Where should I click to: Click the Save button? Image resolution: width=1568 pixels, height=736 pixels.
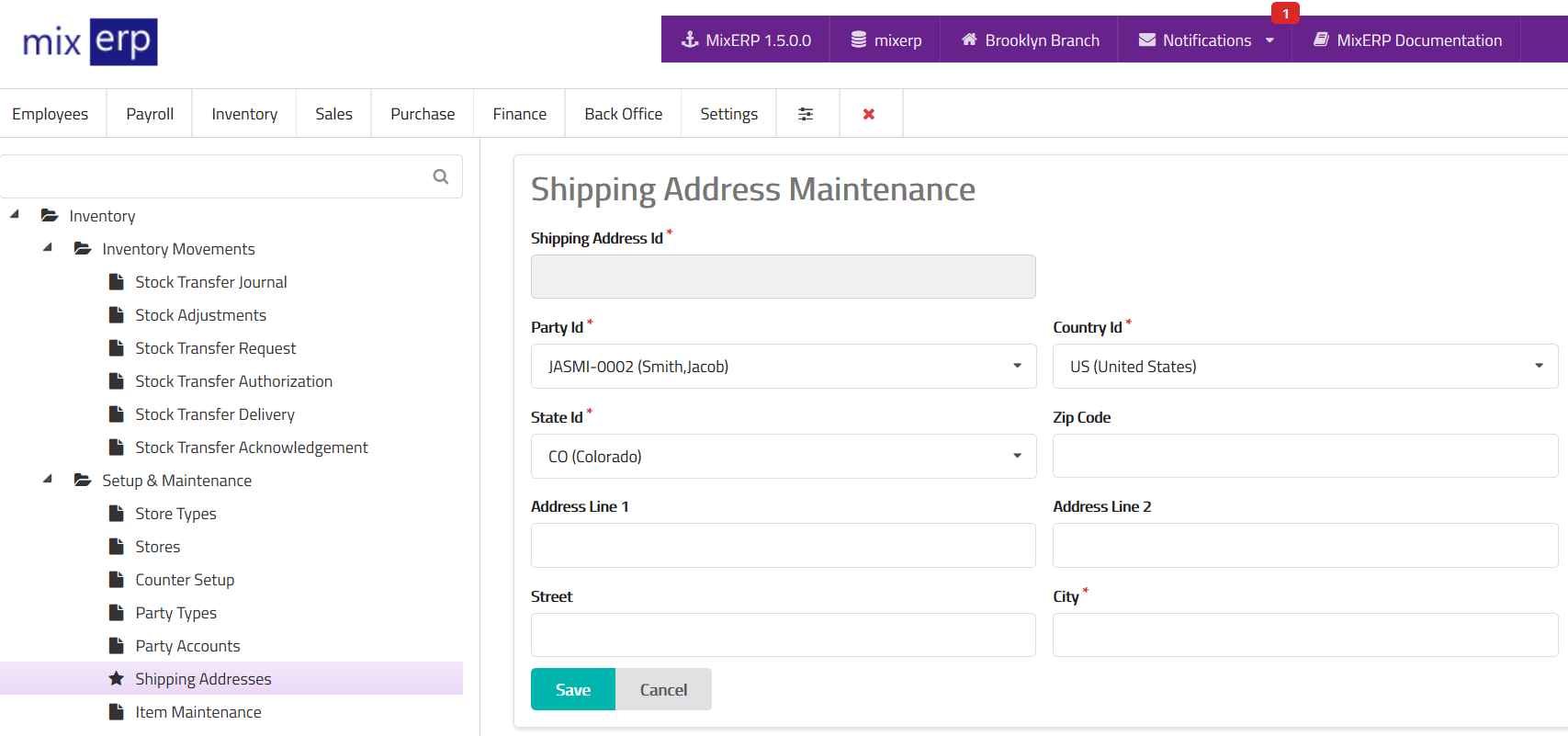tap(572, 690)
